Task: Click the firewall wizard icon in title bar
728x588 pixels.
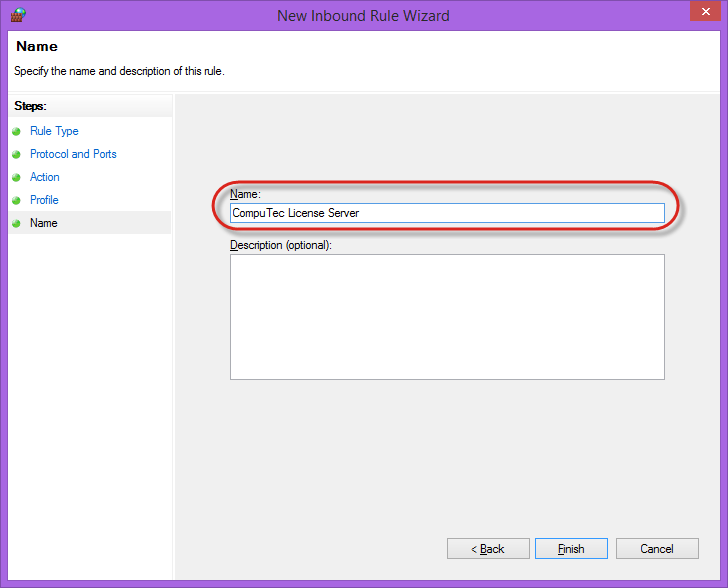Action: click(x=17, y=15)
